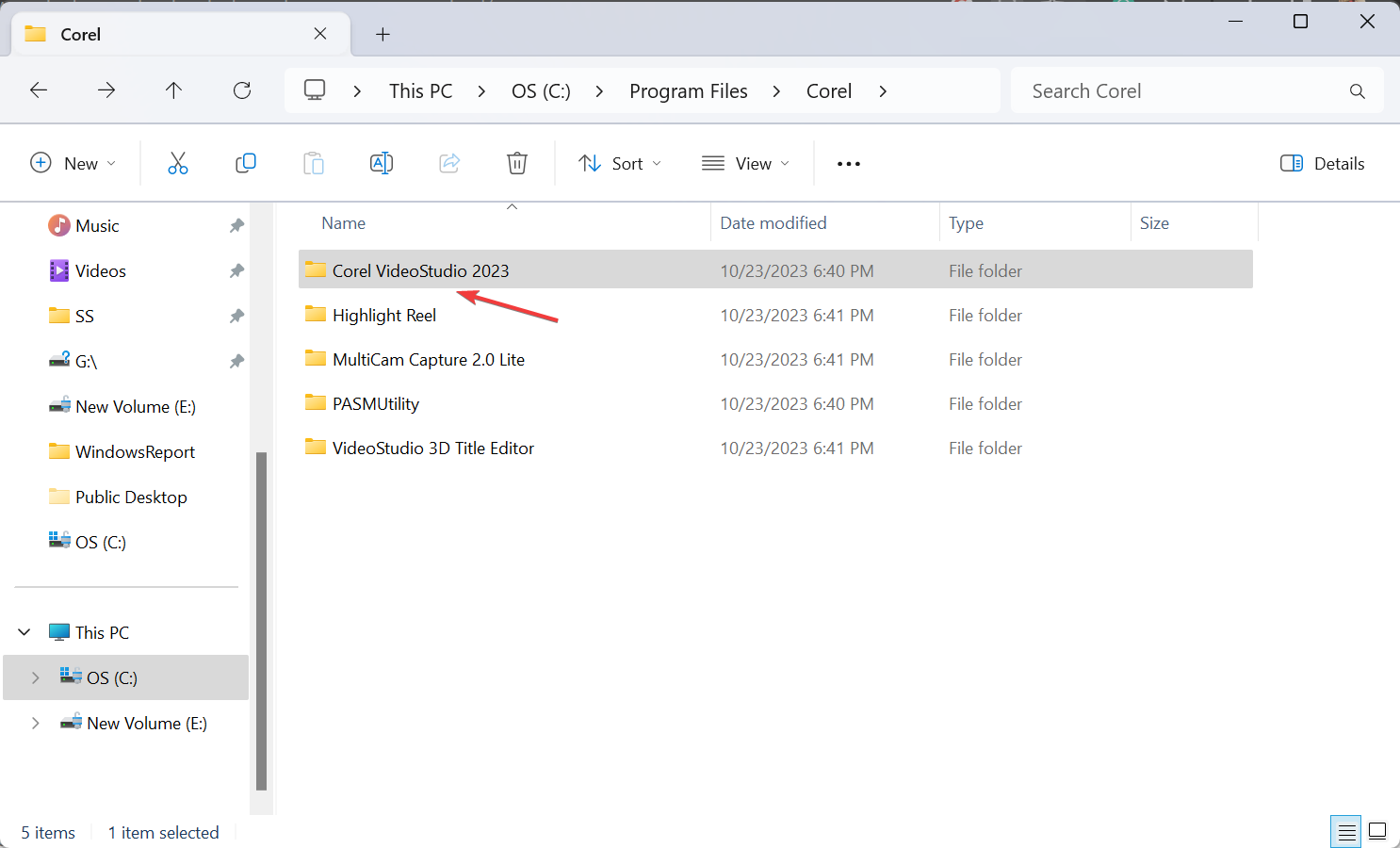The height and width of the screenshot is (848, 1400).
Task: Collapse the This PC tree node
Action: point(24,632)
